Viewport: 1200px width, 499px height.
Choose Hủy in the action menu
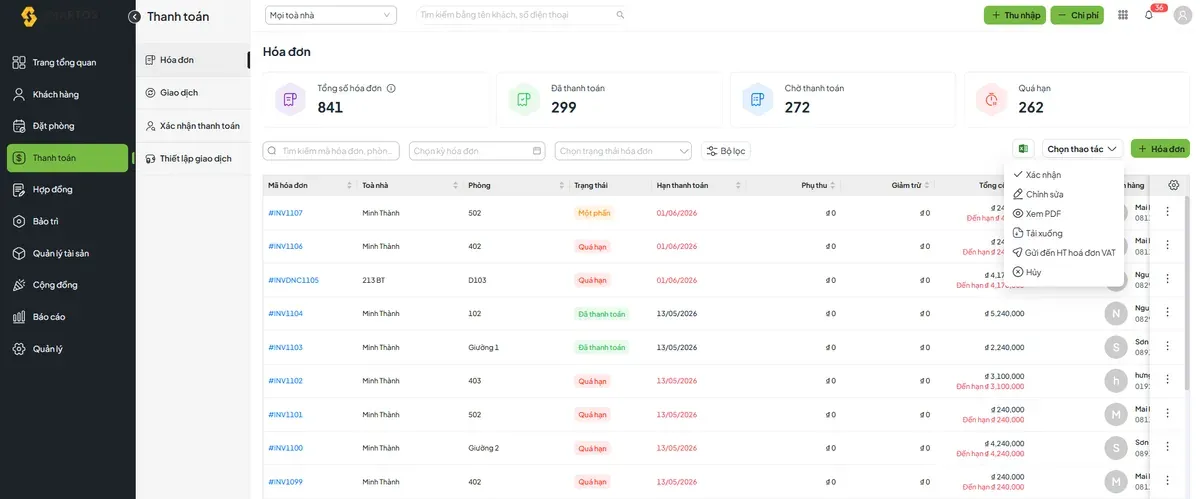pos(1027,272)
